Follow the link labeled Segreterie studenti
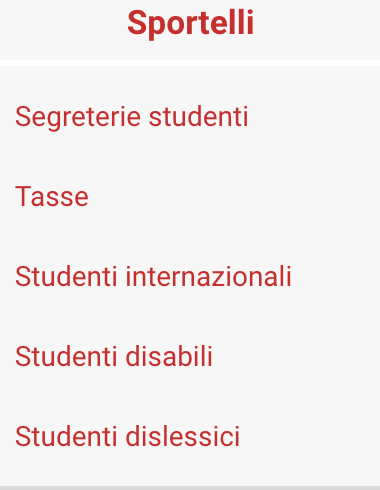 click(x=132, y=117)
